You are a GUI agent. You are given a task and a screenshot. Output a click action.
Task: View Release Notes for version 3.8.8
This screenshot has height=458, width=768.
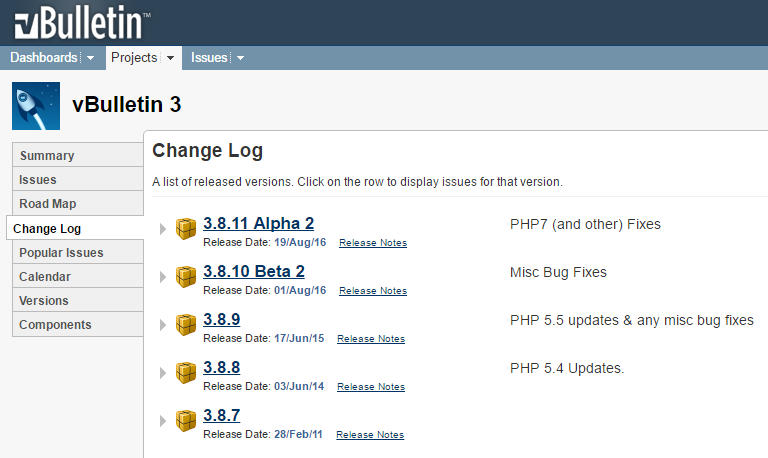click(371, 386)
